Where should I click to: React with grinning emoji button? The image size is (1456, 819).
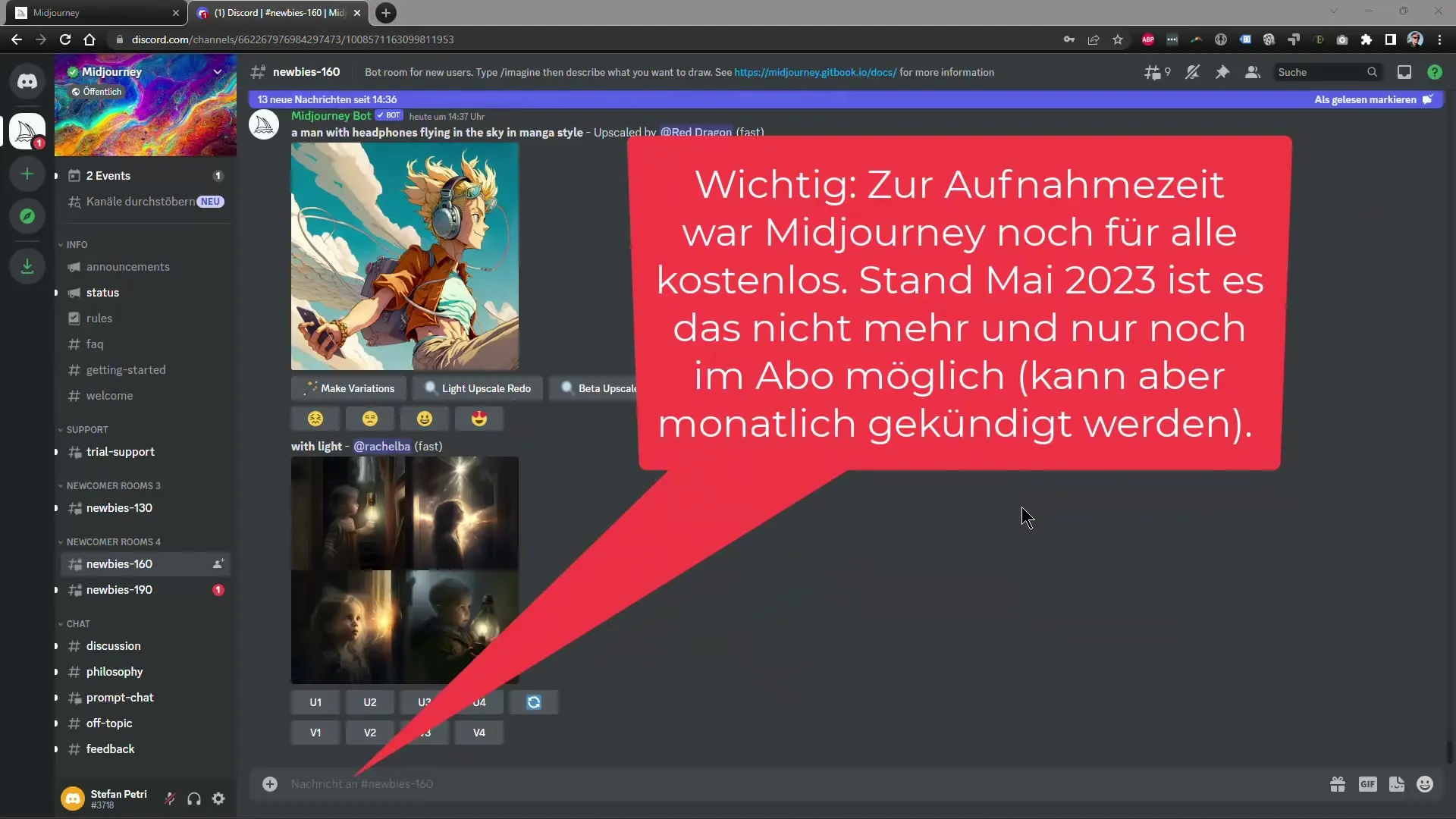(425, 419)
